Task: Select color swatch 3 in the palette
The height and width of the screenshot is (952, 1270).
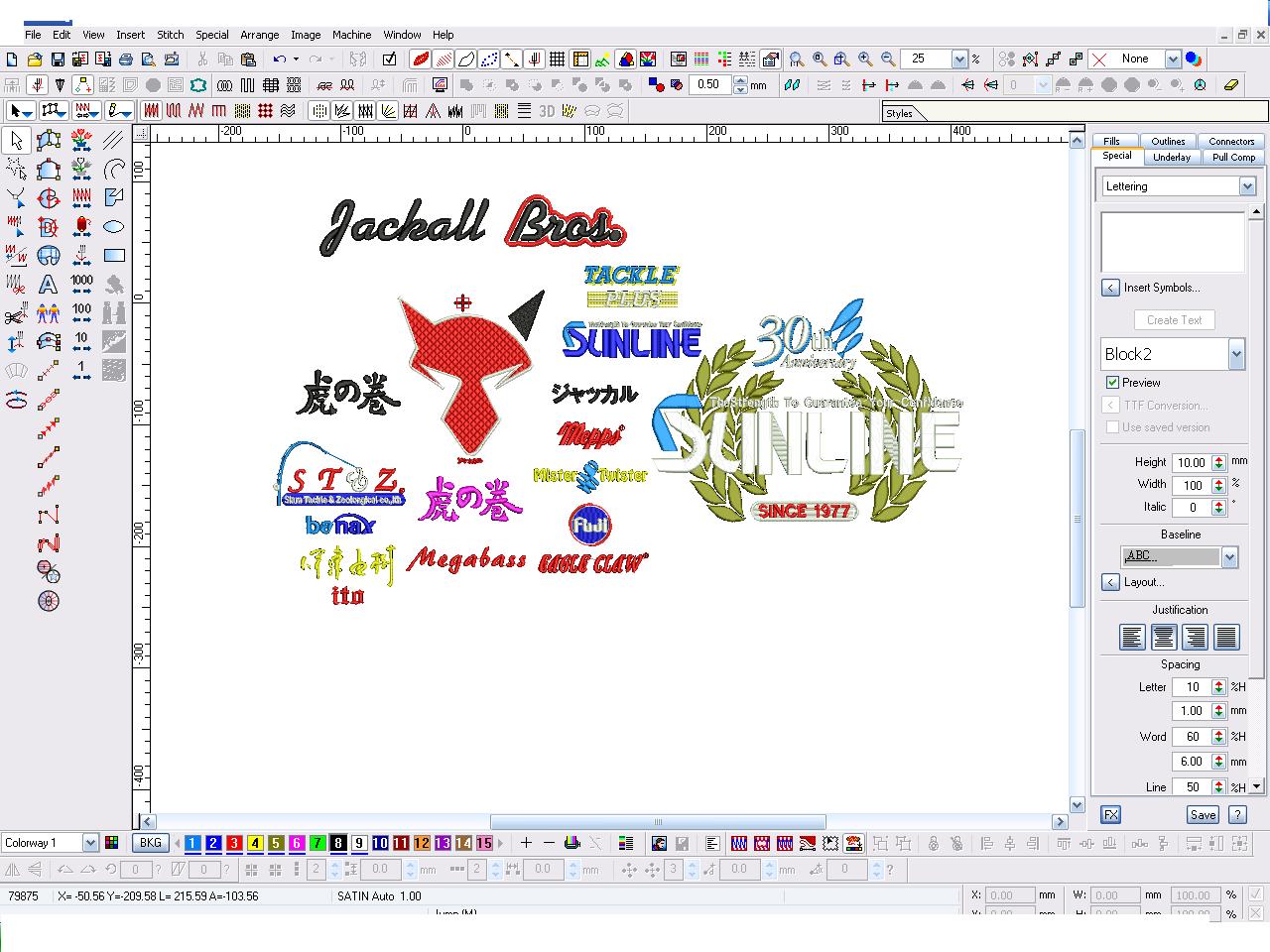Action: [234, 843]
